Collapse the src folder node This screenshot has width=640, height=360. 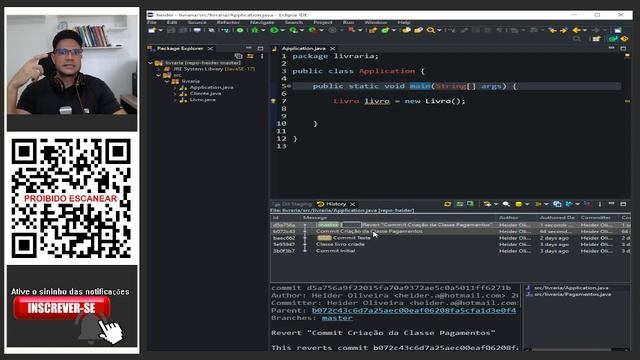pyautogui.click(x=159, y=75)
